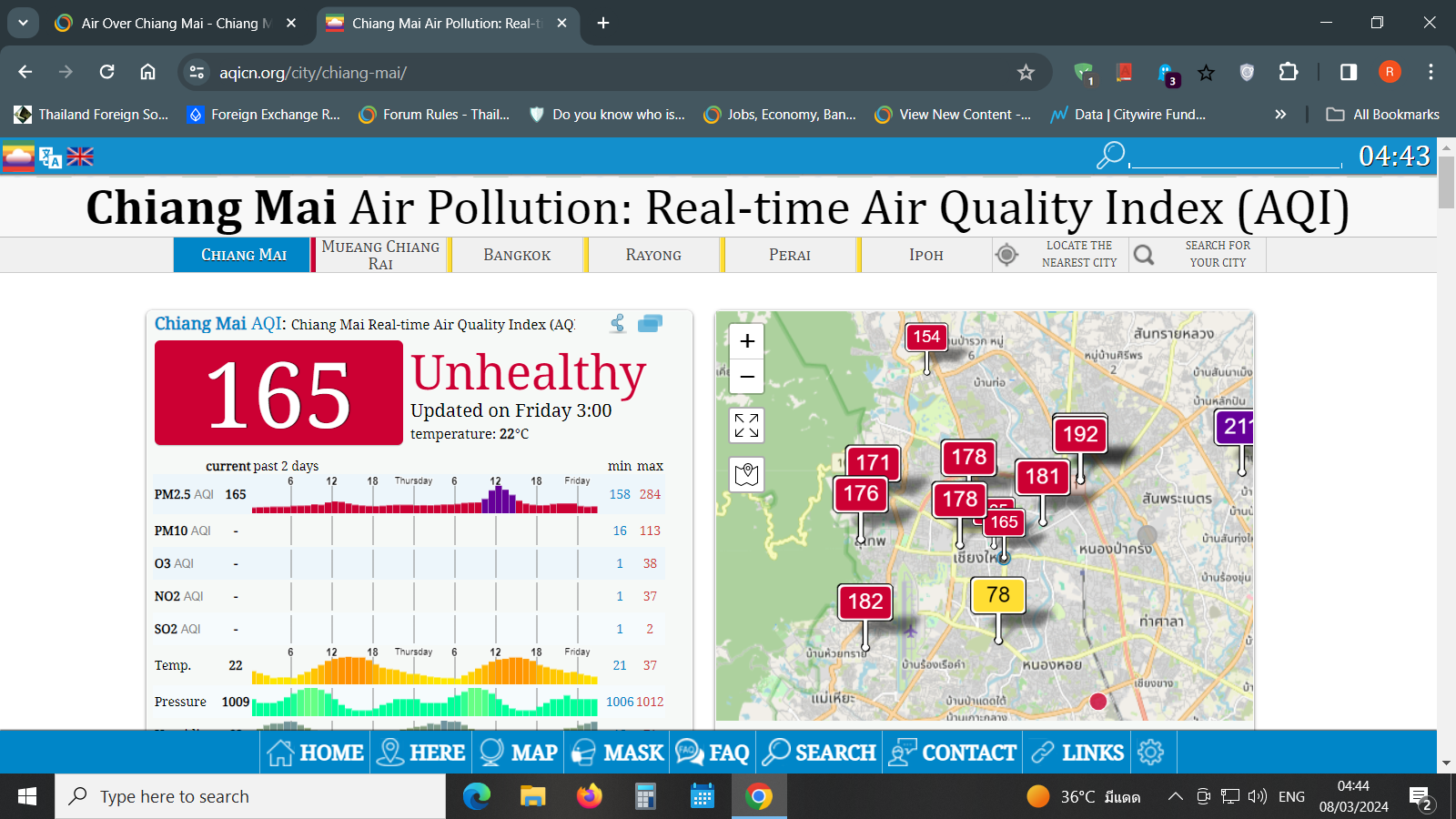Click HOME in the bottom navigation

[314, 752]
